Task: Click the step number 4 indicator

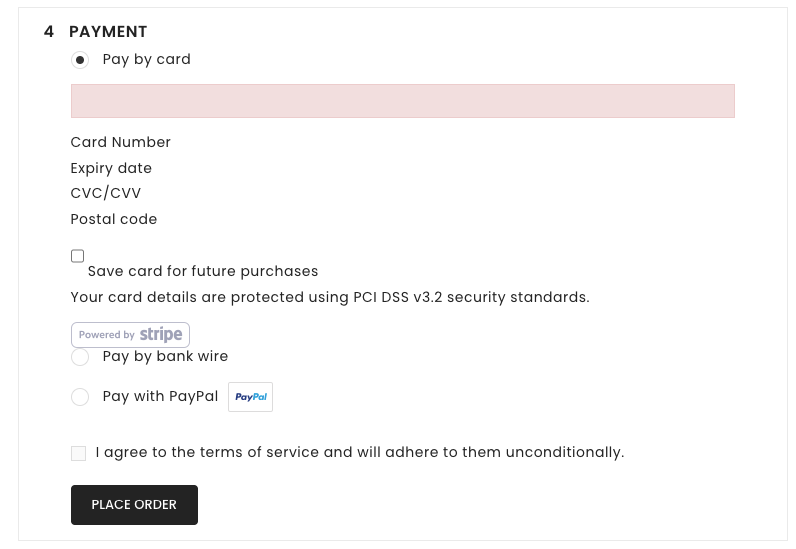Action: (49, 32)
